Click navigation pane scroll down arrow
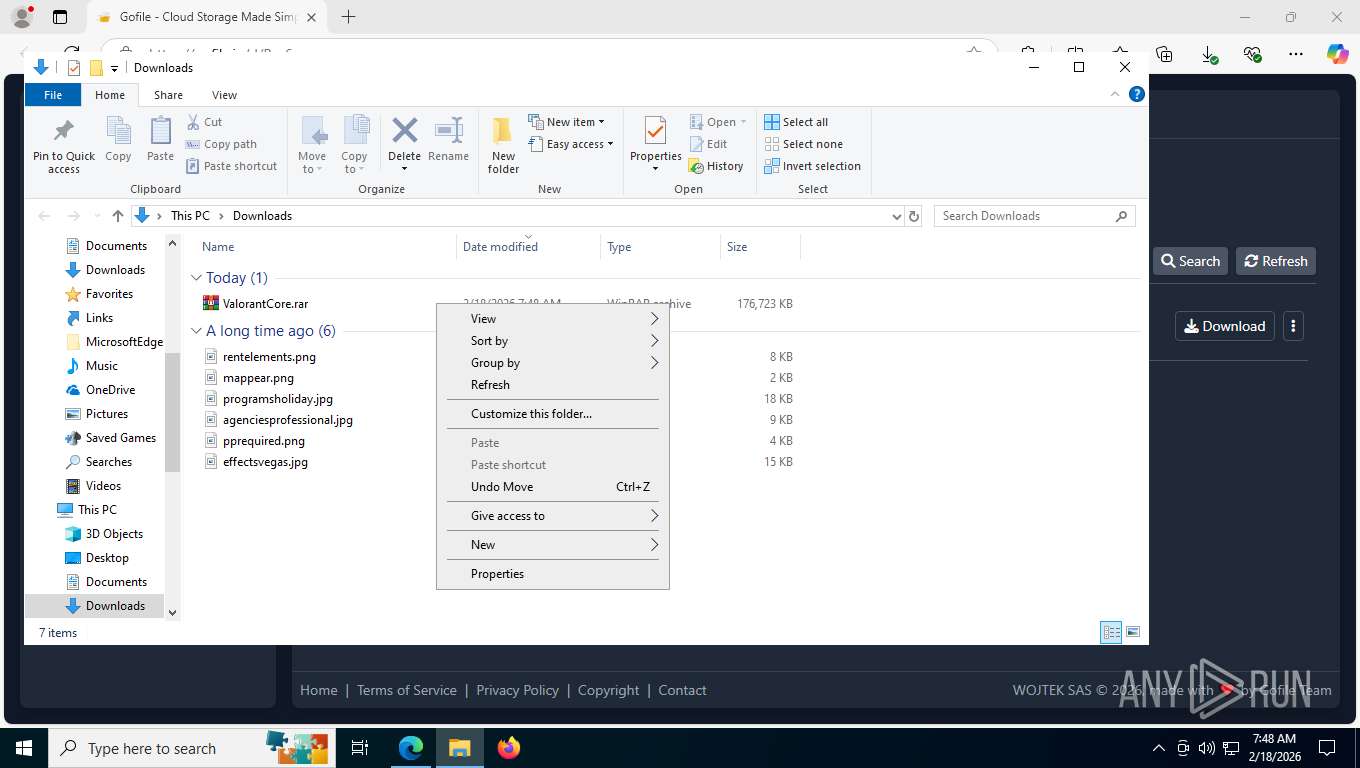Image resolution: width=1360 pixels, height=768 pixels. coord(172,612)
